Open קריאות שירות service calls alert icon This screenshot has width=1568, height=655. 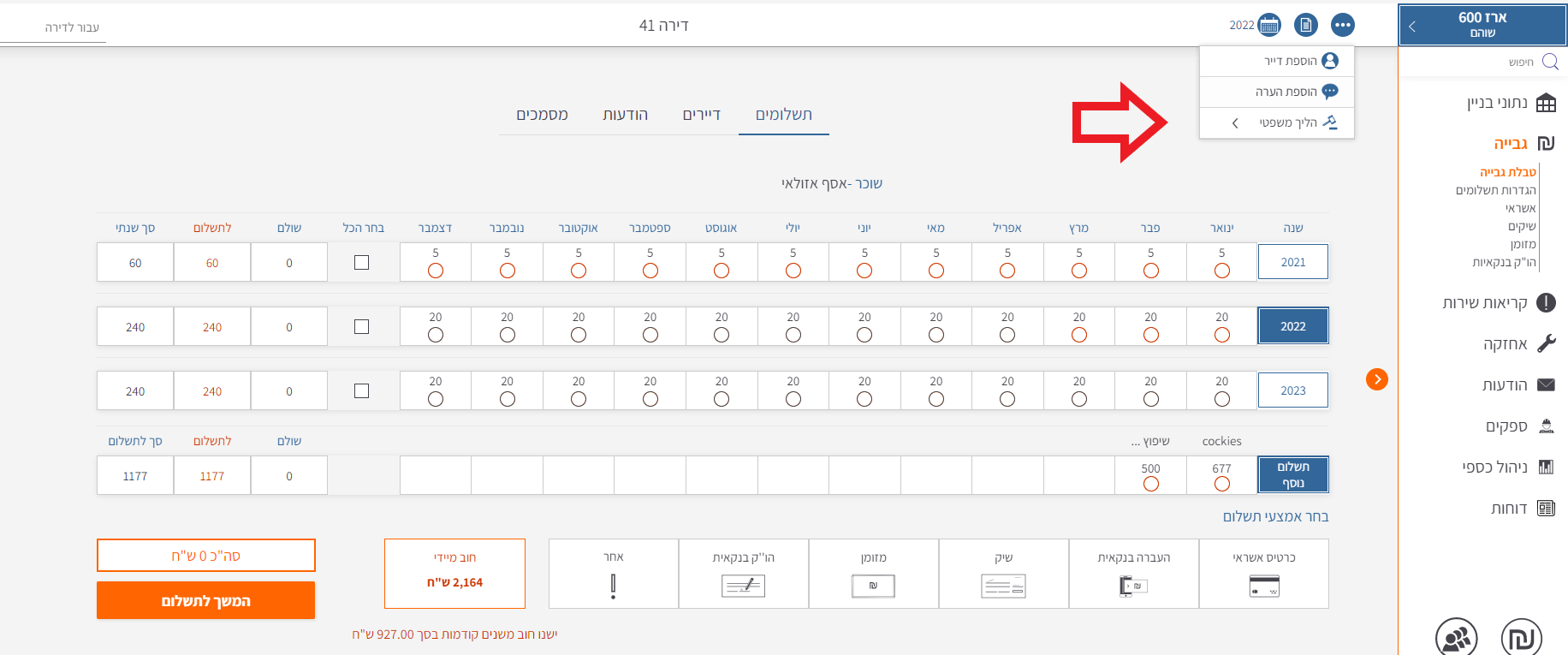pyautogui.click(x=1546, y=303)
